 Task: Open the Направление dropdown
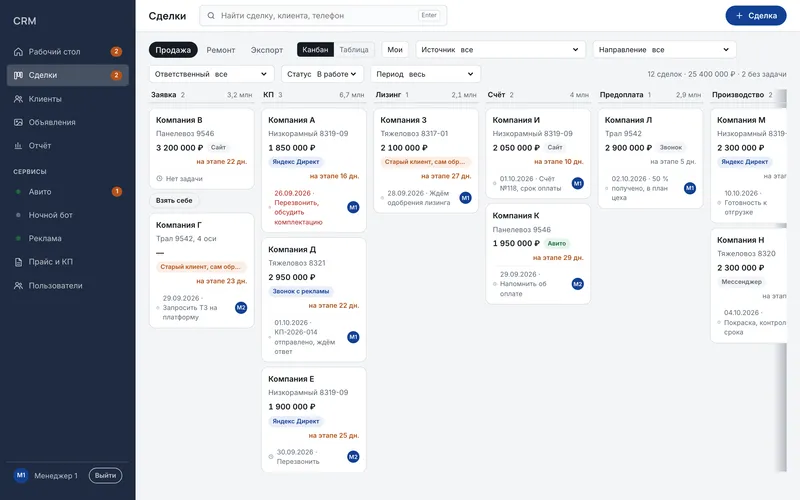pyautogui.click(x=664, y=49)
